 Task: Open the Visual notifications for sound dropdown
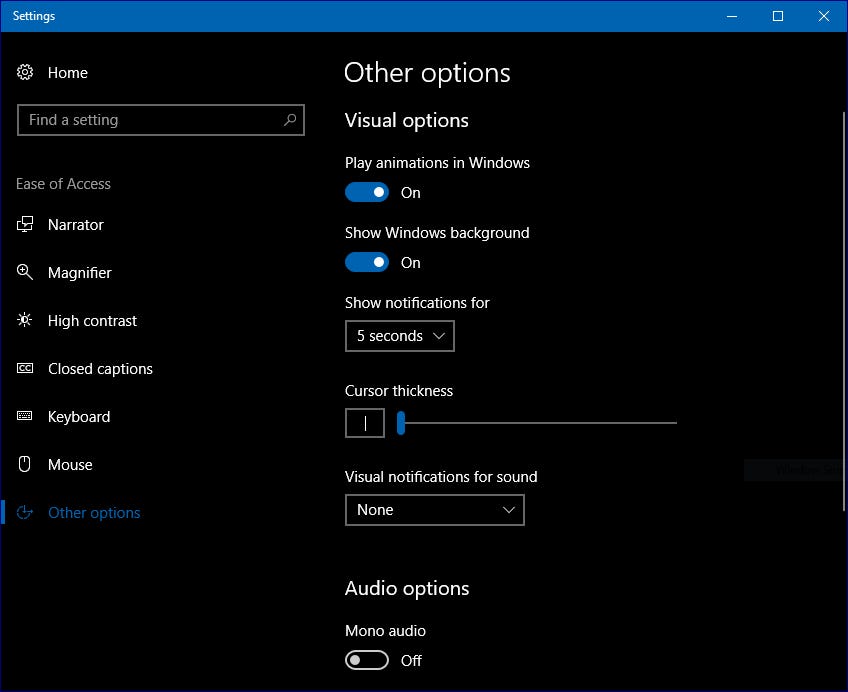[434, 510]
